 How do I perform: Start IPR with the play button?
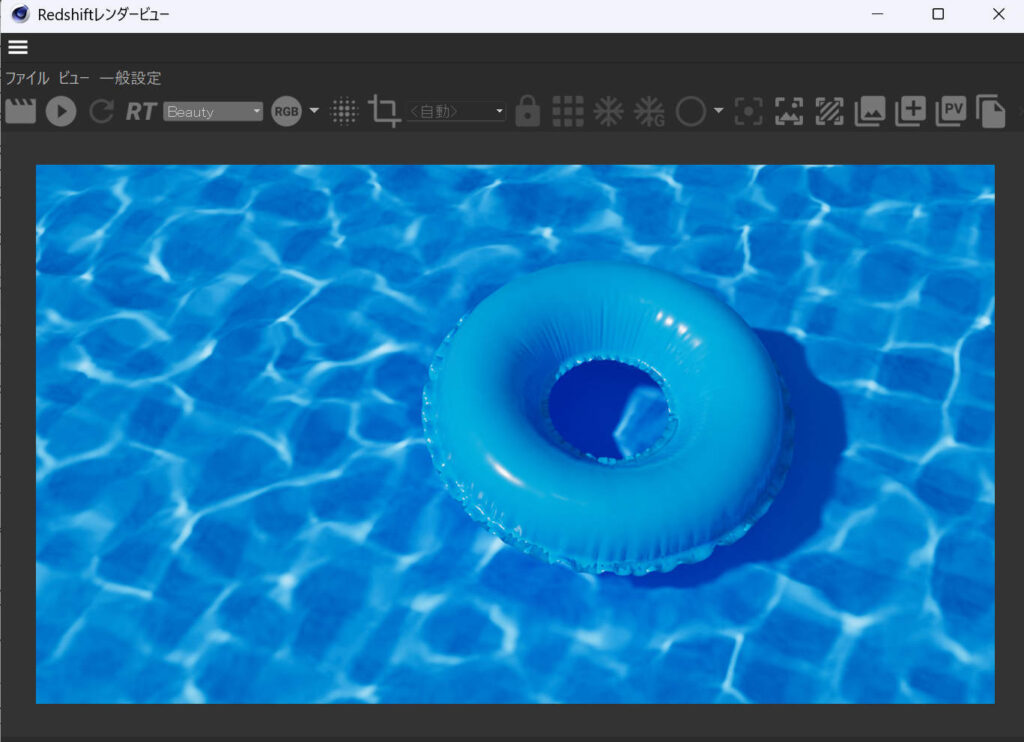[61, 111]
